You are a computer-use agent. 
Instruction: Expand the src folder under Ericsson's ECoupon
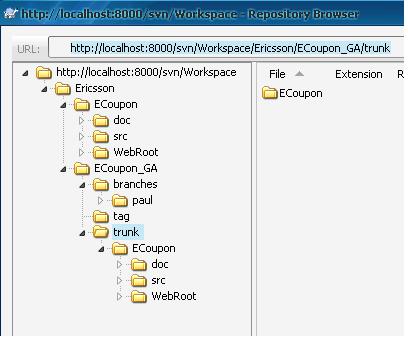[81, 137]
